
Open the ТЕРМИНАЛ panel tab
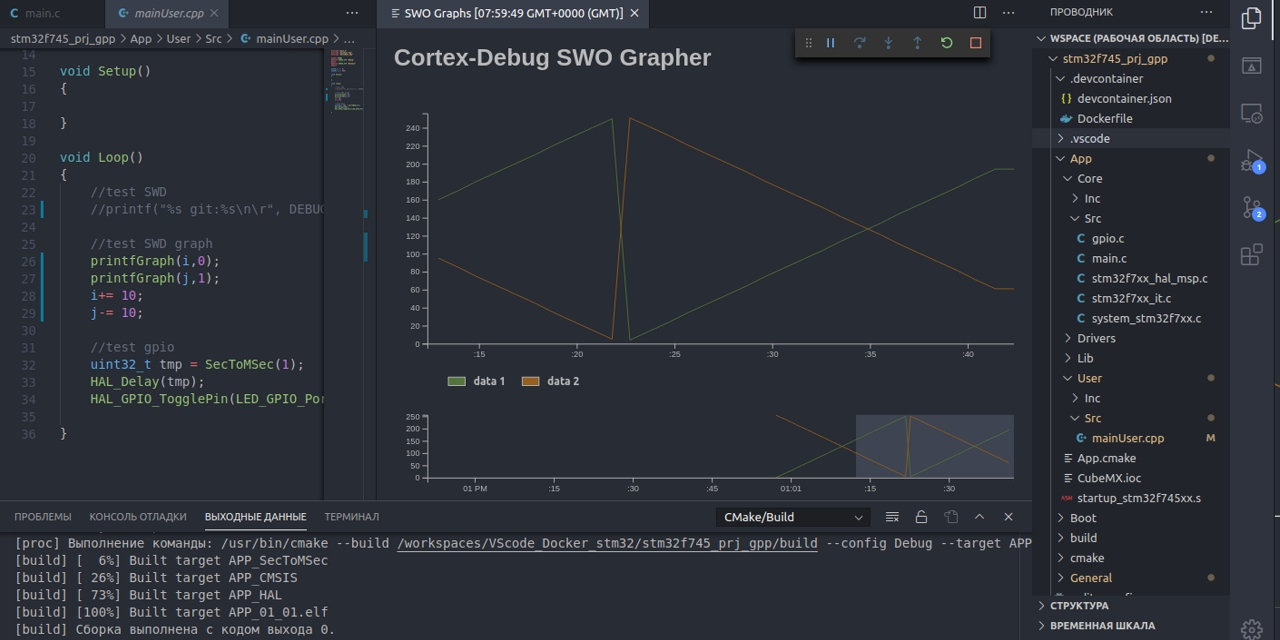pyautogui.click(x=352, y=517)
